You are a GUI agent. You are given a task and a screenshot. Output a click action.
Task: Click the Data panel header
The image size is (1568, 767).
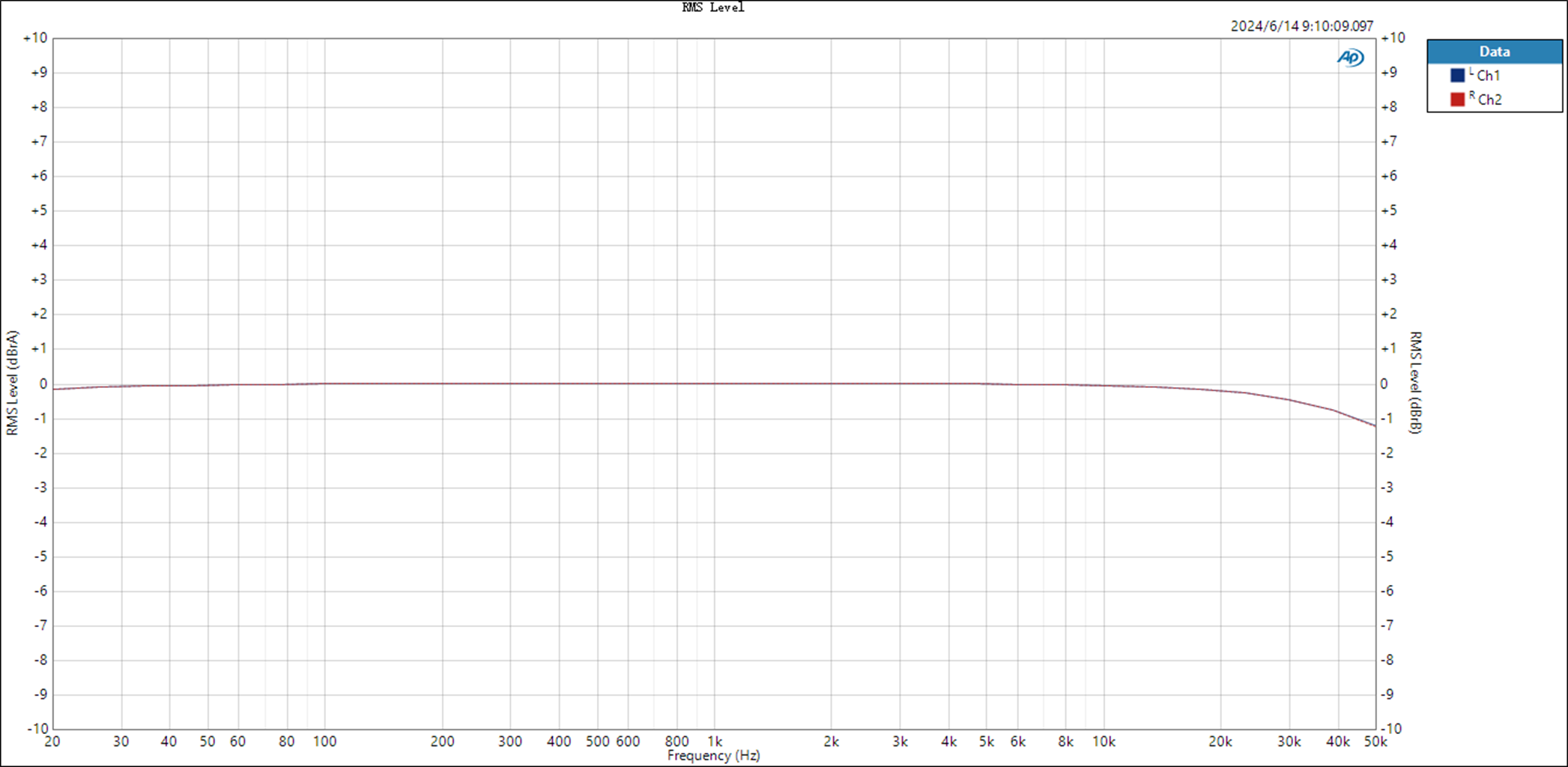[x=1494, y=51]
